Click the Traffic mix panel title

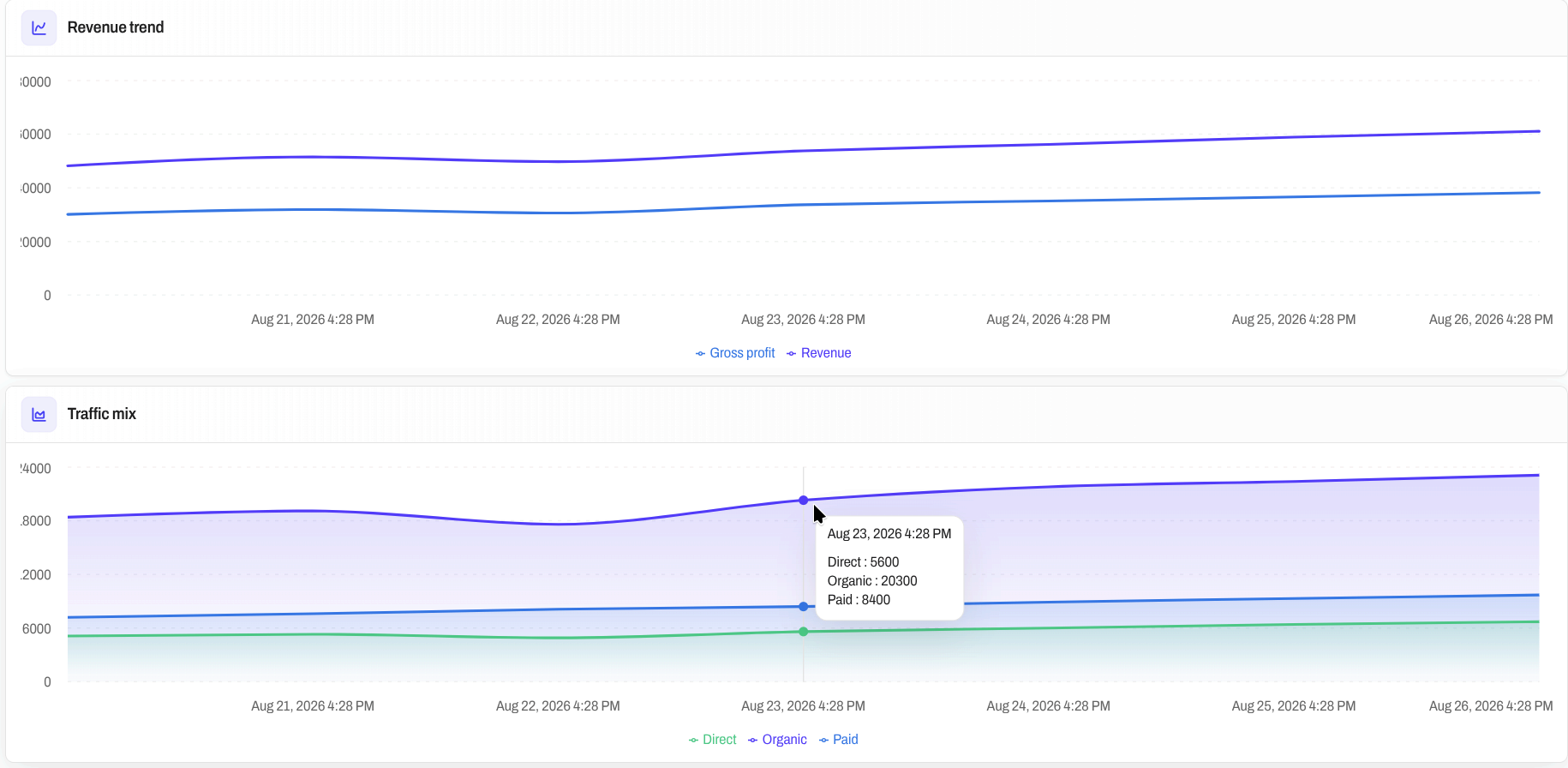click(102, 414)
